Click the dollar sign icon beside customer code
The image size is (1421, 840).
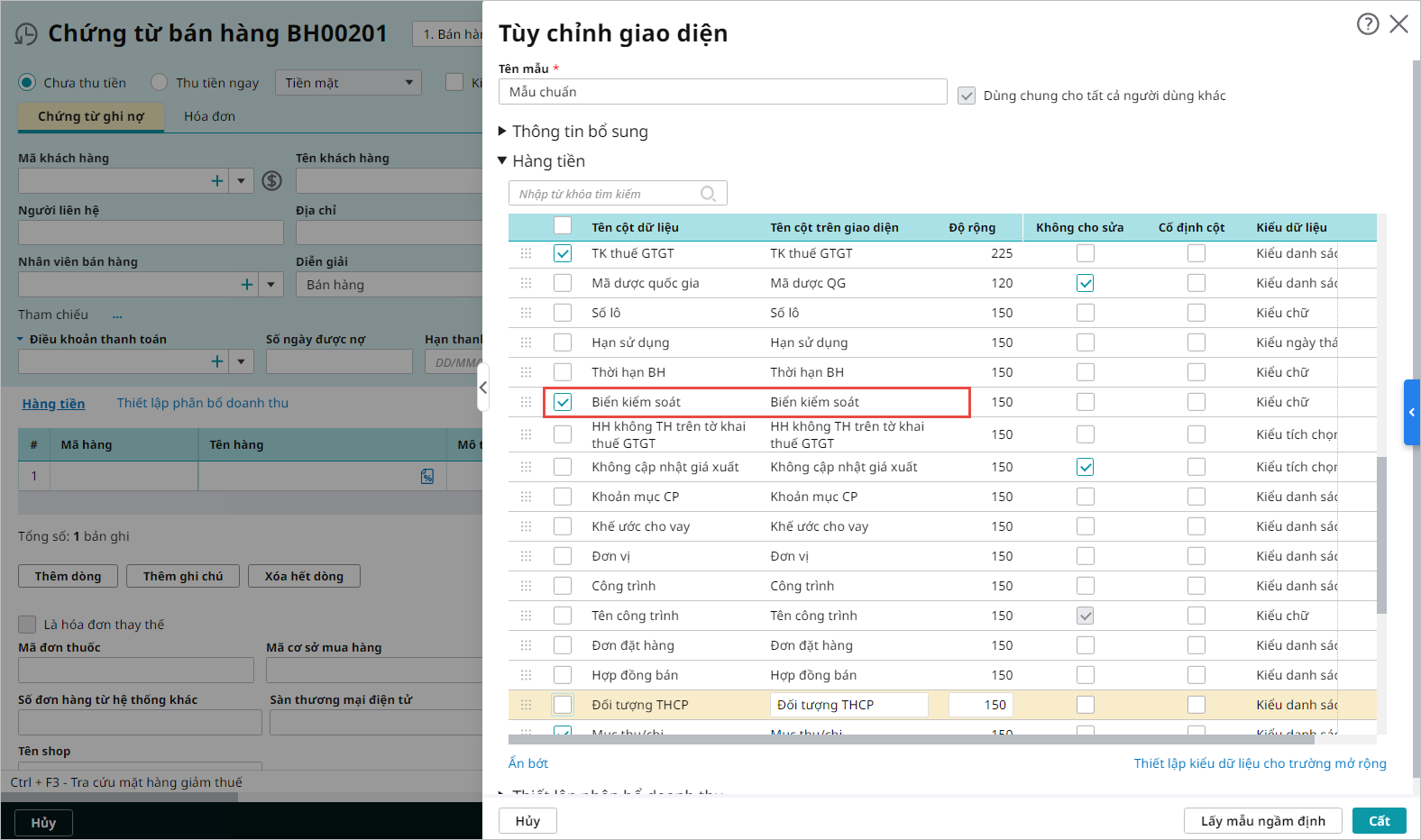click(271, 181)
